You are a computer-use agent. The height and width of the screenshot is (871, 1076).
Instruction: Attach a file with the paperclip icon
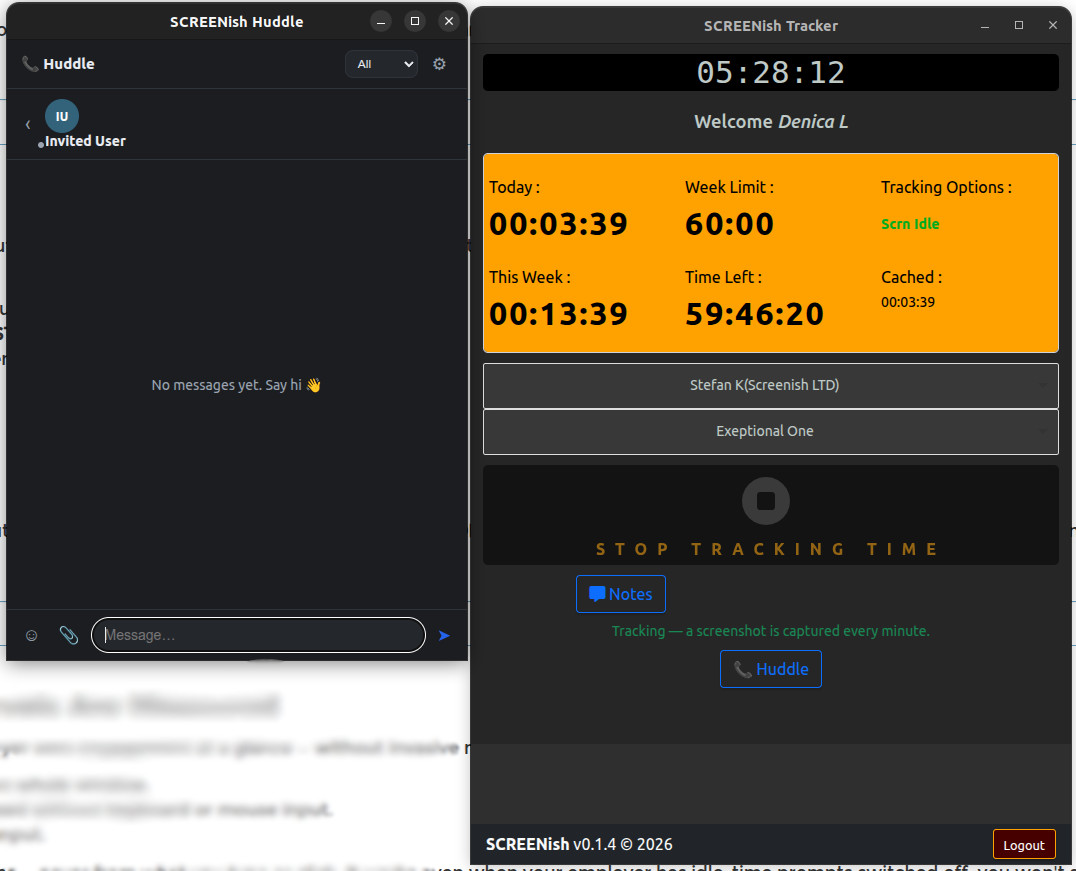(69, 636)
